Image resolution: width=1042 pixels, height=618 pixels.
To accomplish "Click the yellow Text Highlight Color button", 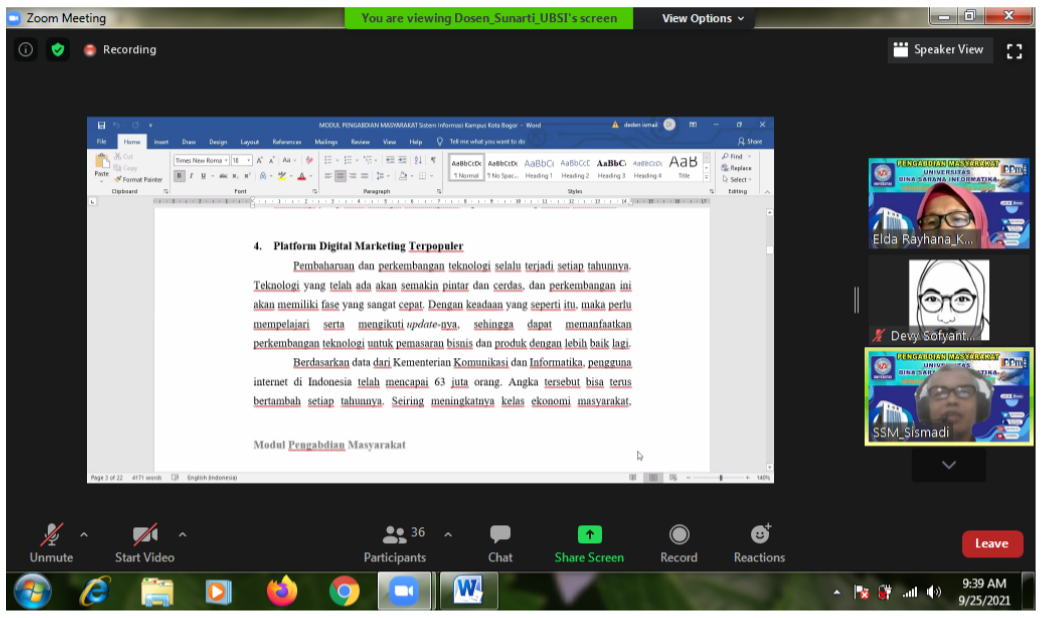I will point(282,176).
